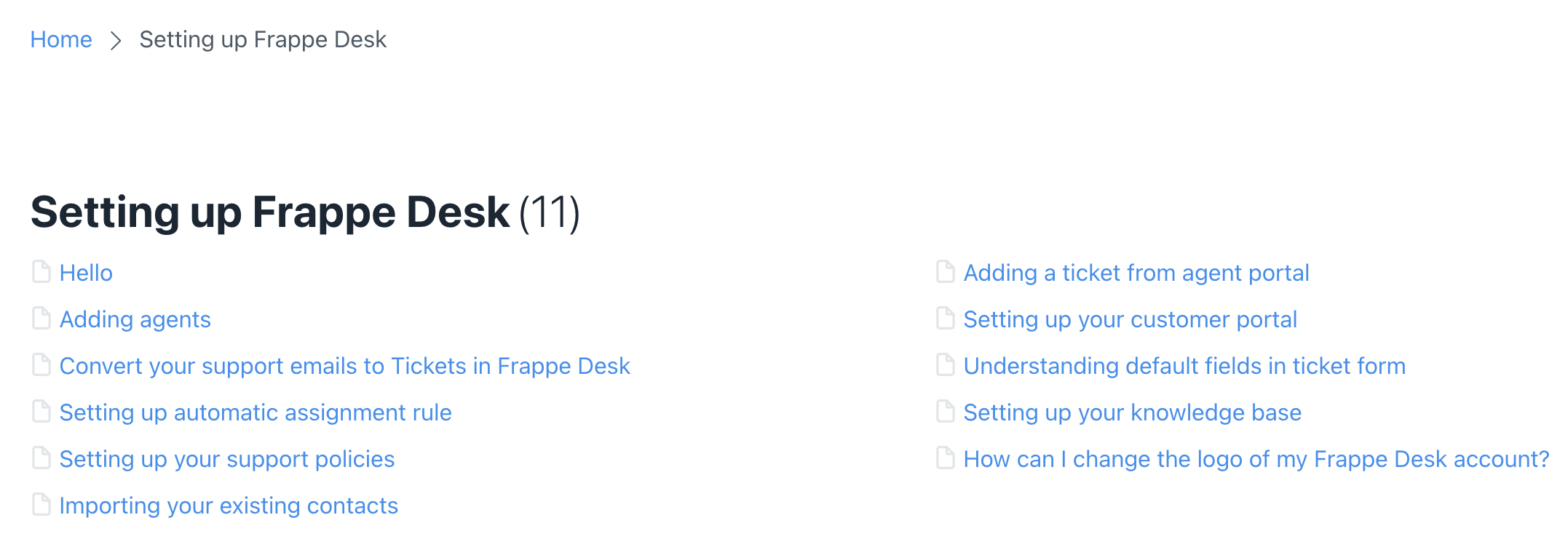Open Setting up your customer portal article
1568x547 pixels.
coord(1130,319)
